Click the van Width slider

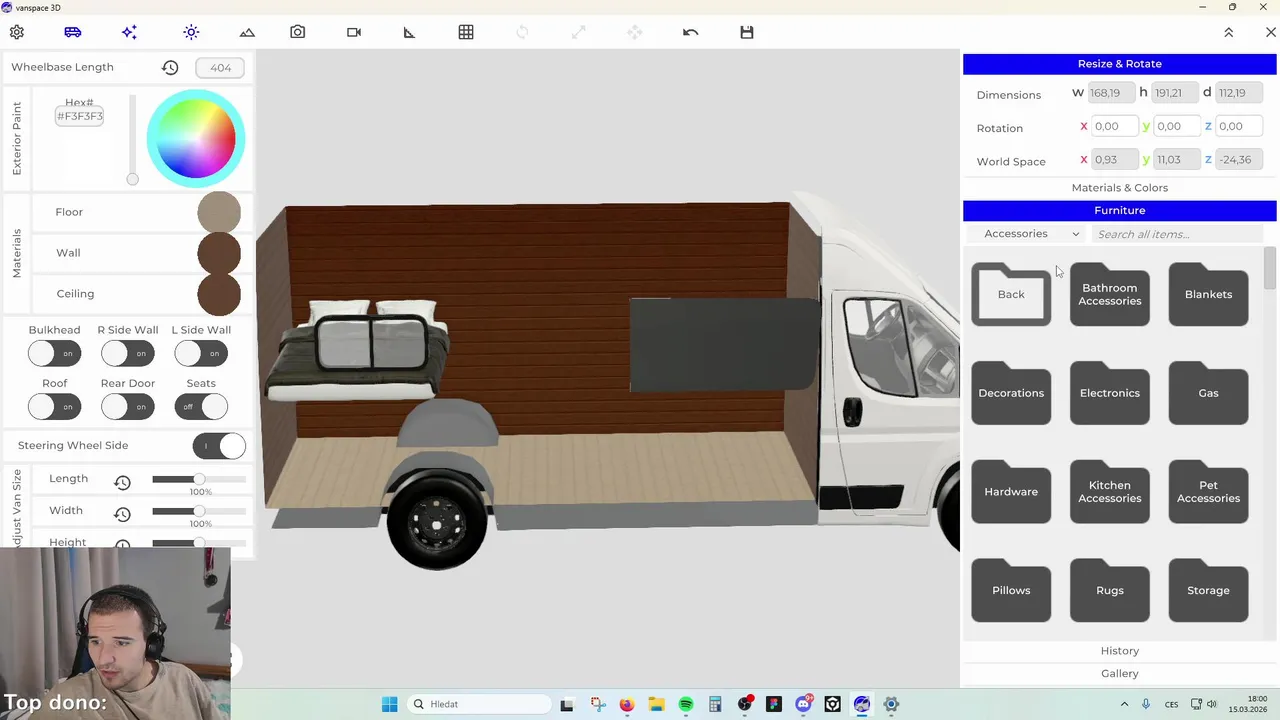[x=199, y=512]
